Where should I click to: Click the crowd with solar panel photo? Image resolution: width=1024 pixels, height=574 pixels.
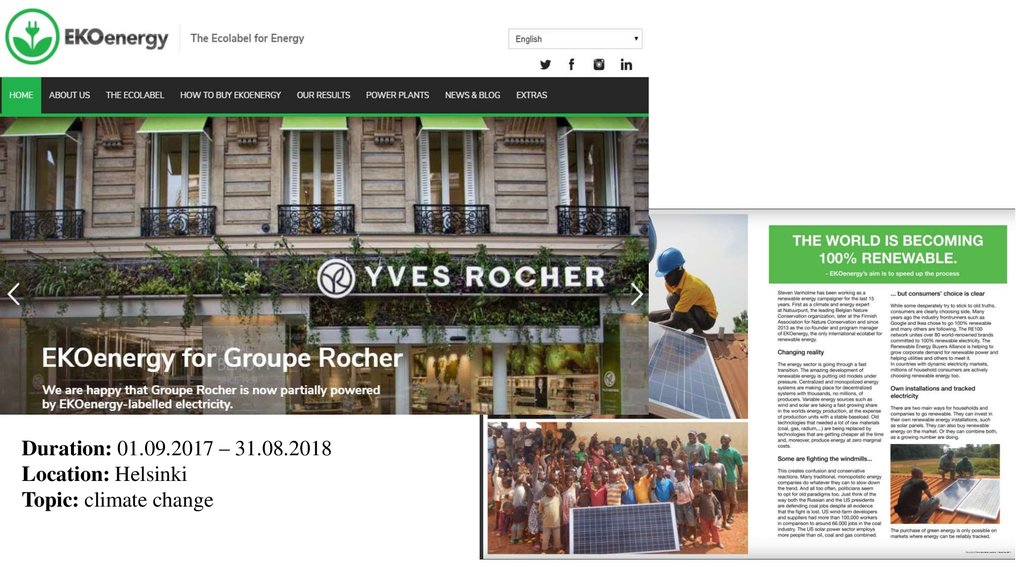click(618, 488)
